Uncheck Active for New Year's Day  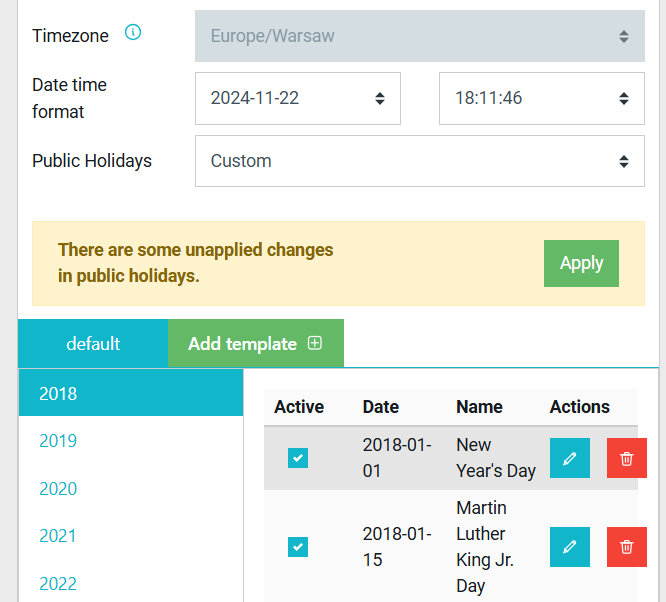coord(298,458)
